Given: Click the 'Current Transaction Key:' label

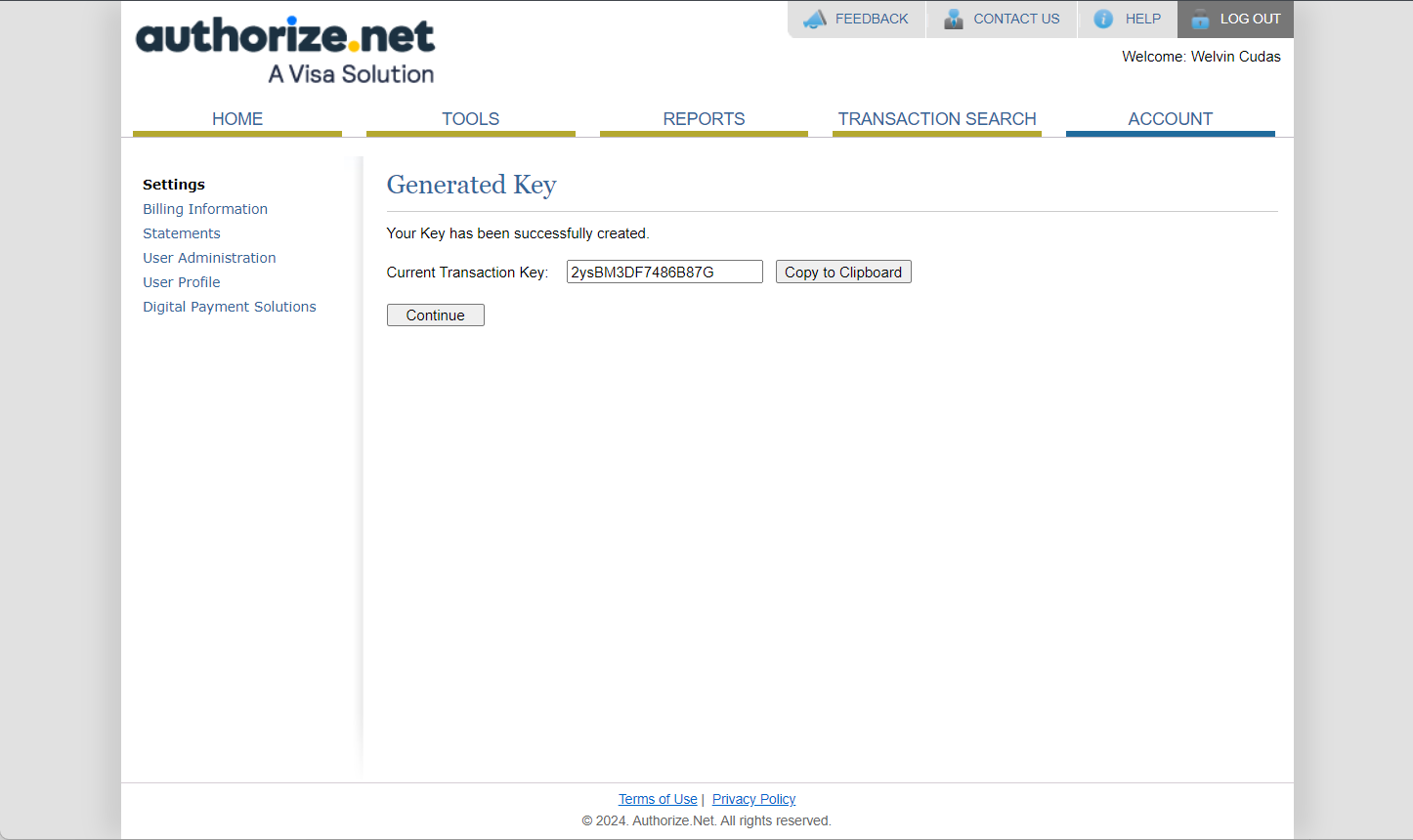Looking at the screenshot, I should pyautogui.click(x=467, y=273).
